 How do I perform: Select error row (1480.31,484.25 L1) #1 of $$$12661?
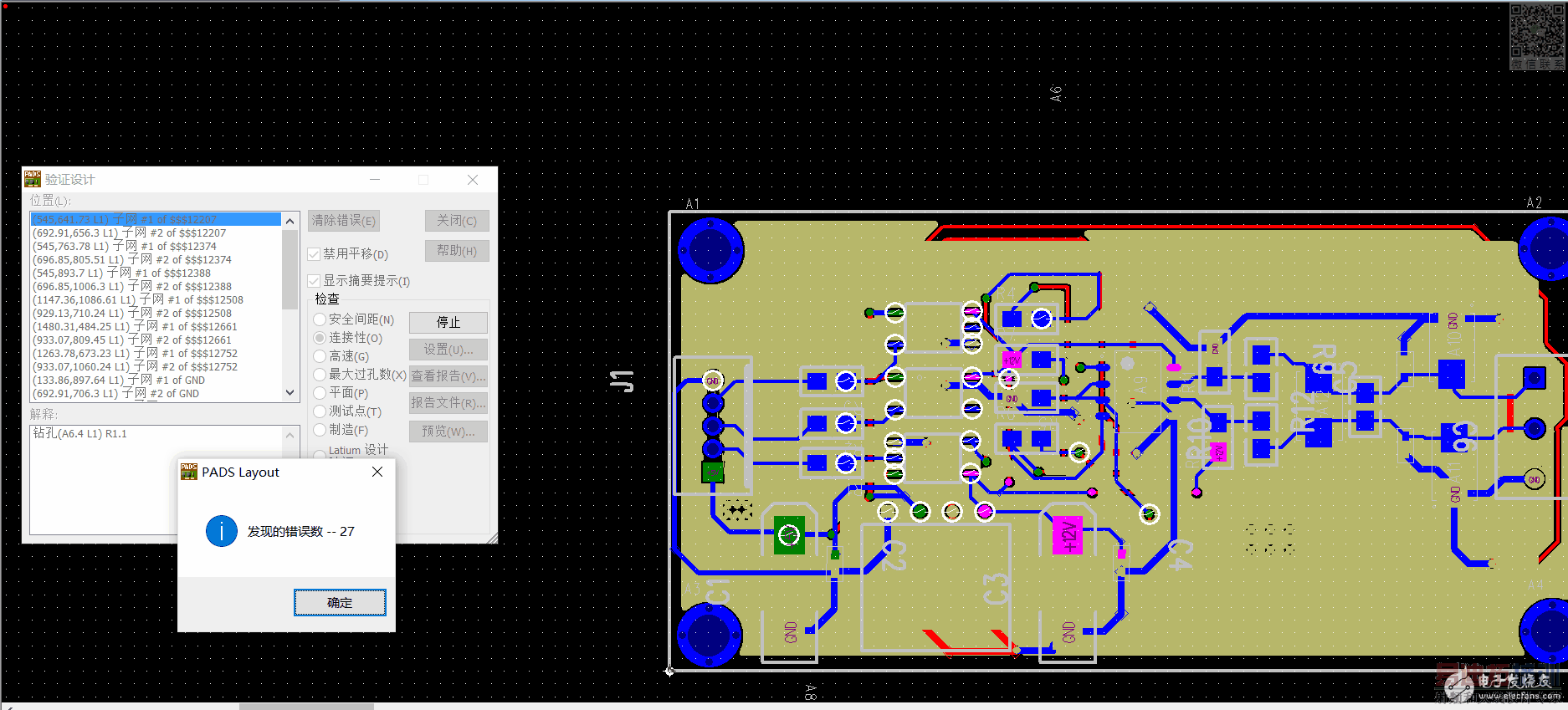[156, 326]
